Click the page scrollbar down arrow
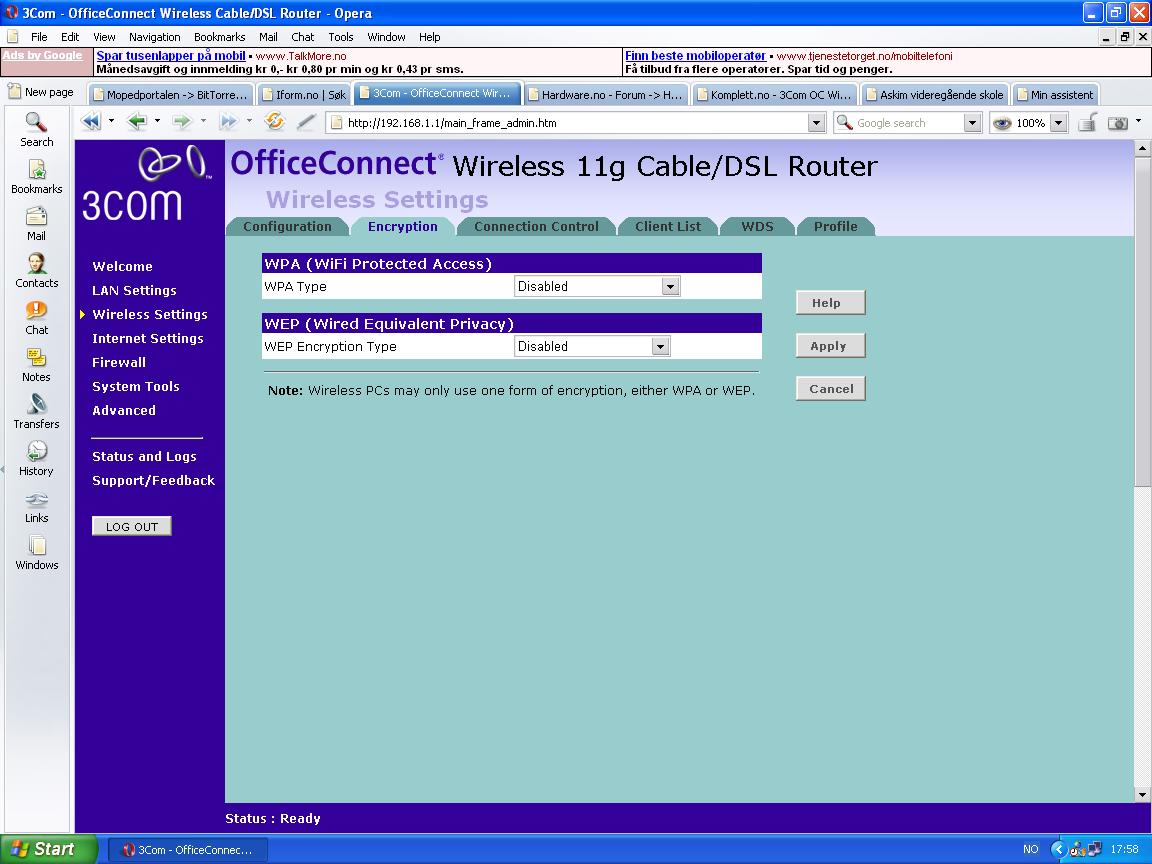Screen dimensions: 1152x864 point(1142,794)
